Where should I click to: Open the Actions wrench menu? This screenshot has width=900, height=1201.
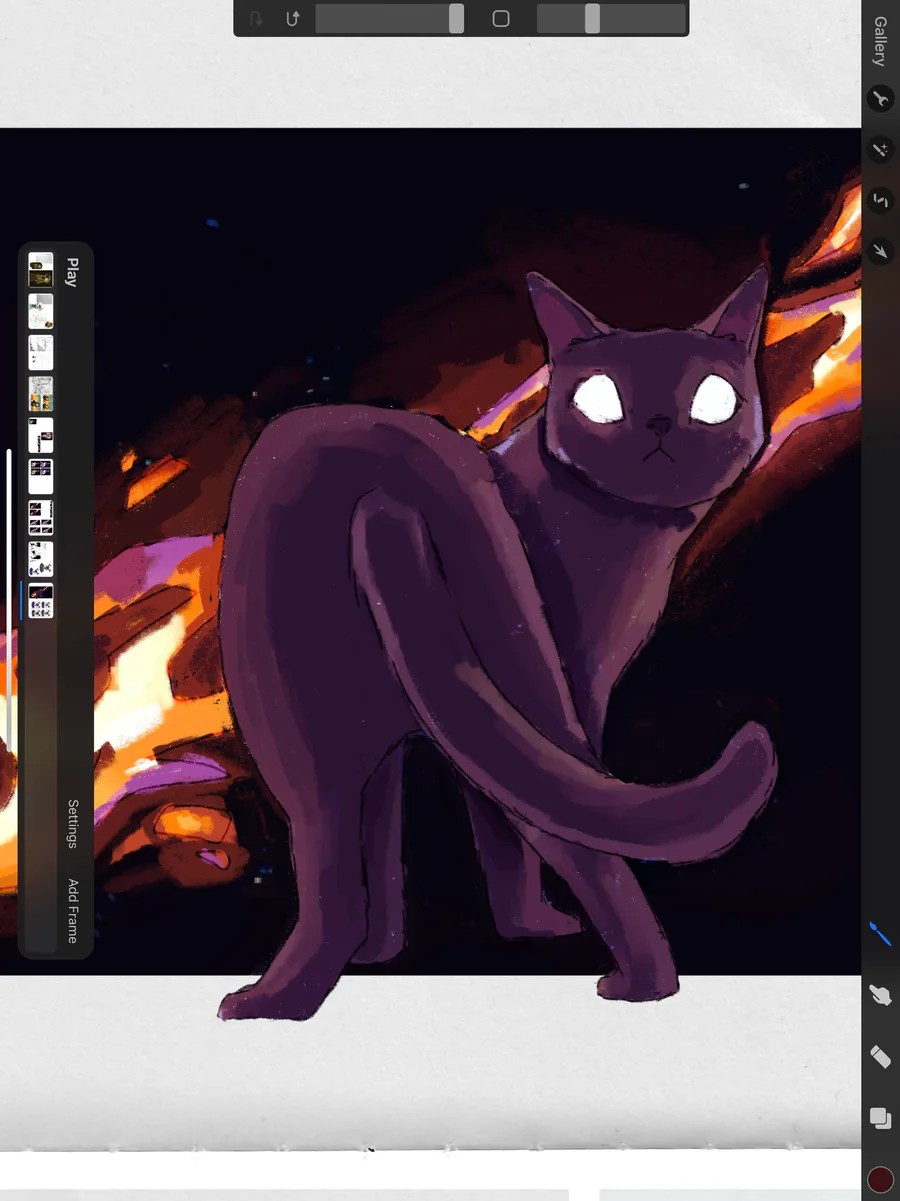(880, 98)
